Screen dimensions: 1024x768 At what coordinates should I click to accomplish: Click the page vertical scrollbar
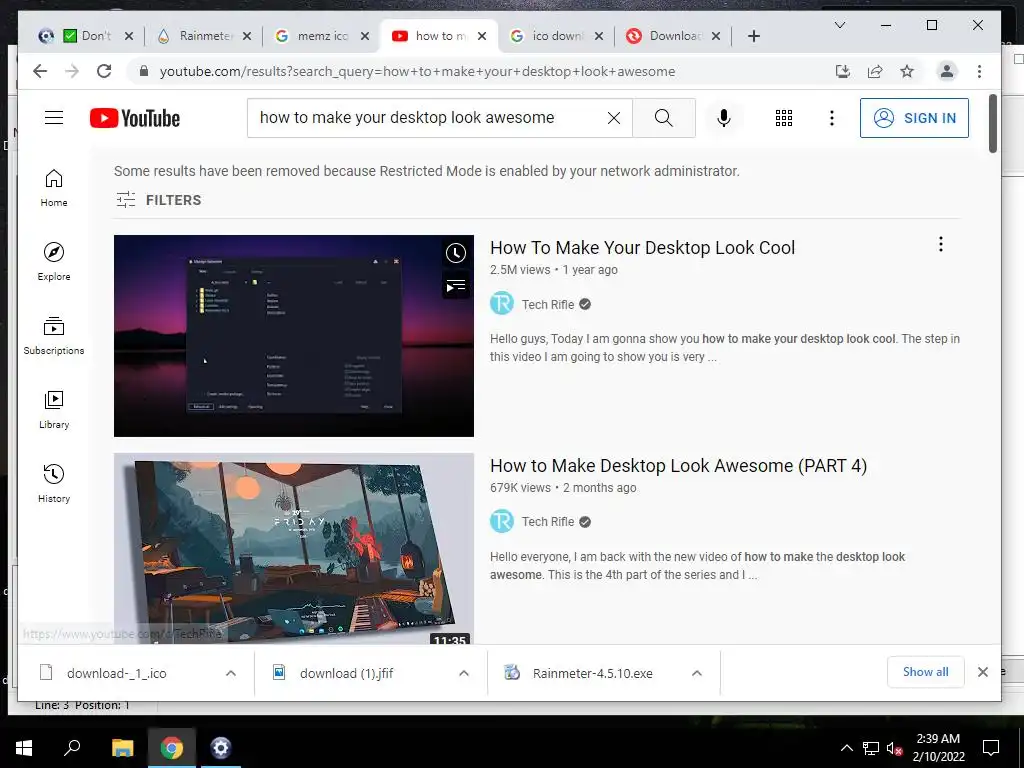(993, 123)
